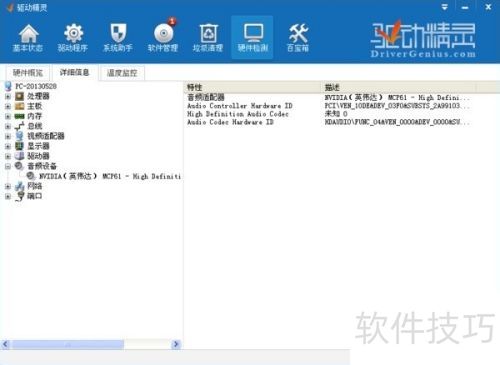Screen dimensions: 500x365
Task: Switch to the 详细信息 tab
Action: pos(75,72)
